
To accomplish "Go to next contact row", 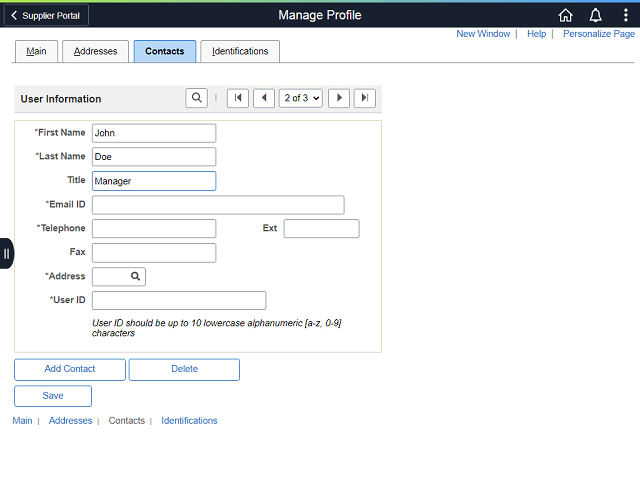I will pyautogui.click(x=339, y=98).
